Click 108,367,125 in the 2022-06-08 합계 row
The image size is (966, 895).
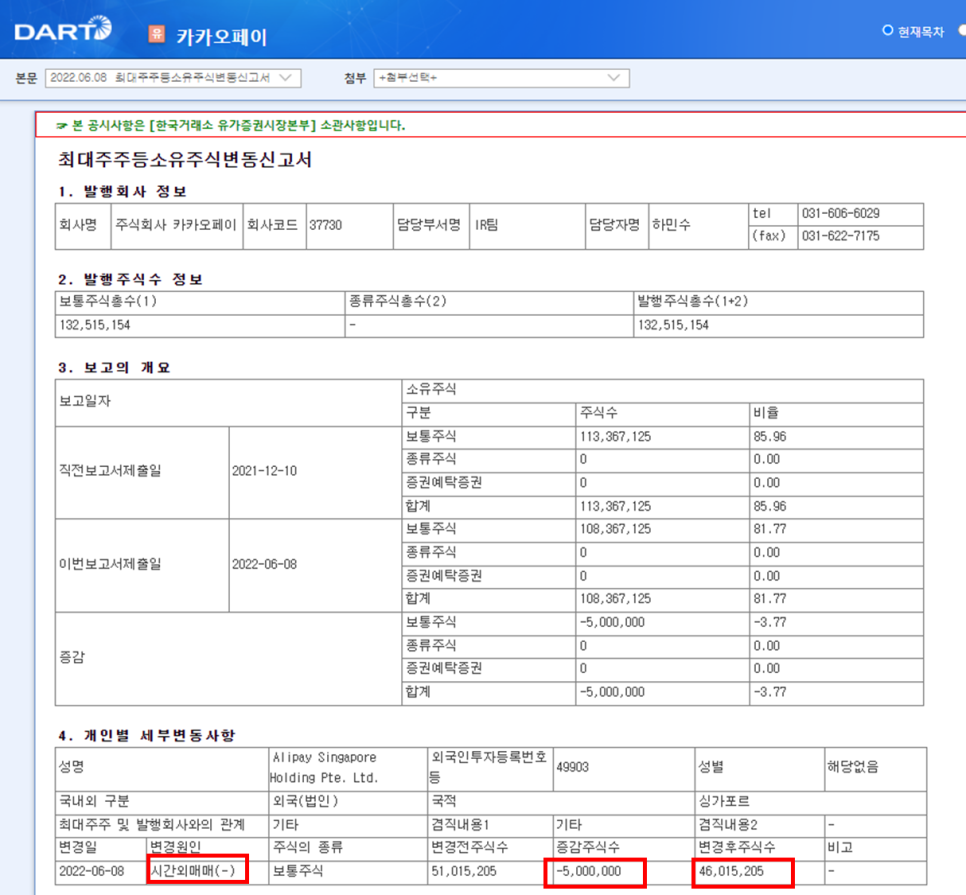pyautogui.click(x=615, y=599)
